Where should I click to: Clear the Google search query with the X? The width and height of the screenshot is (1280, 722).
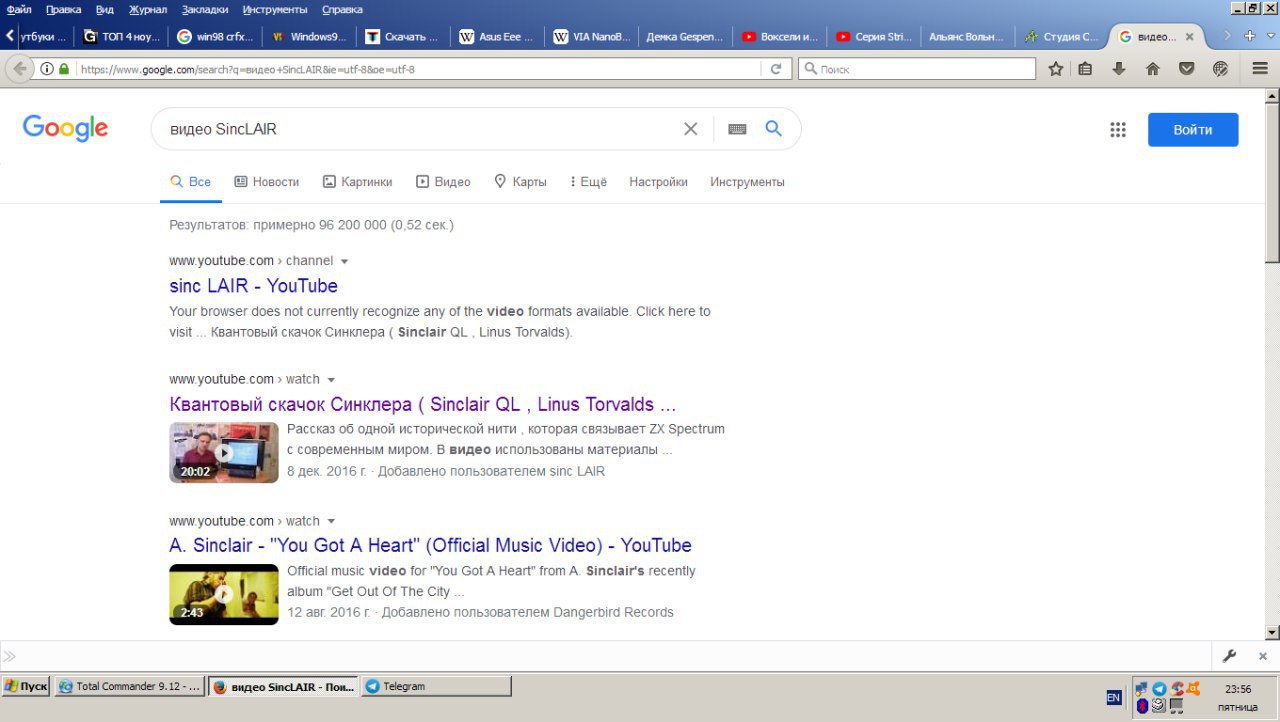click(x=690, y=129)
